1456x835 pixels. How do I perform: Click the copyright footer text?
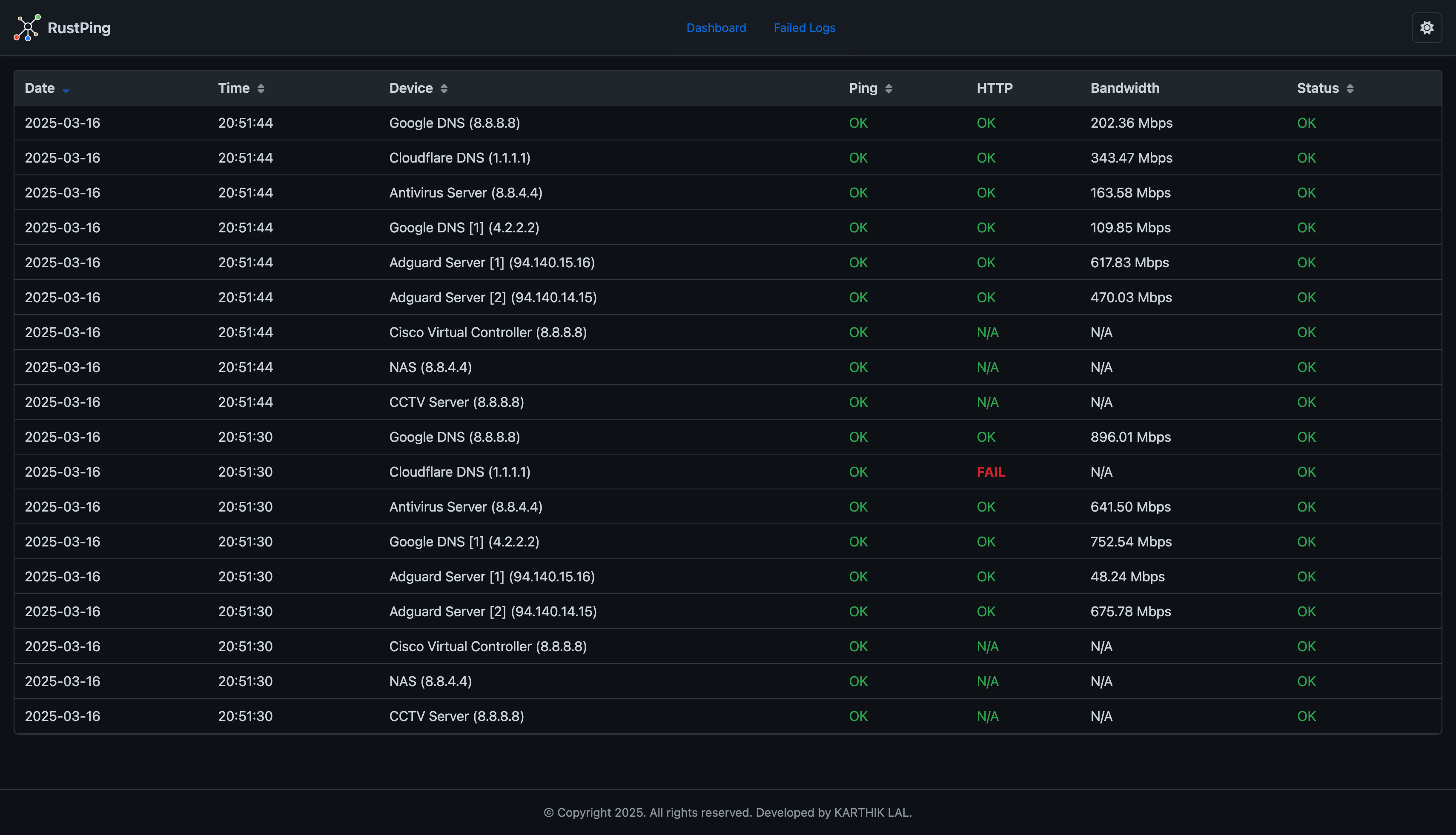point(728,812)
